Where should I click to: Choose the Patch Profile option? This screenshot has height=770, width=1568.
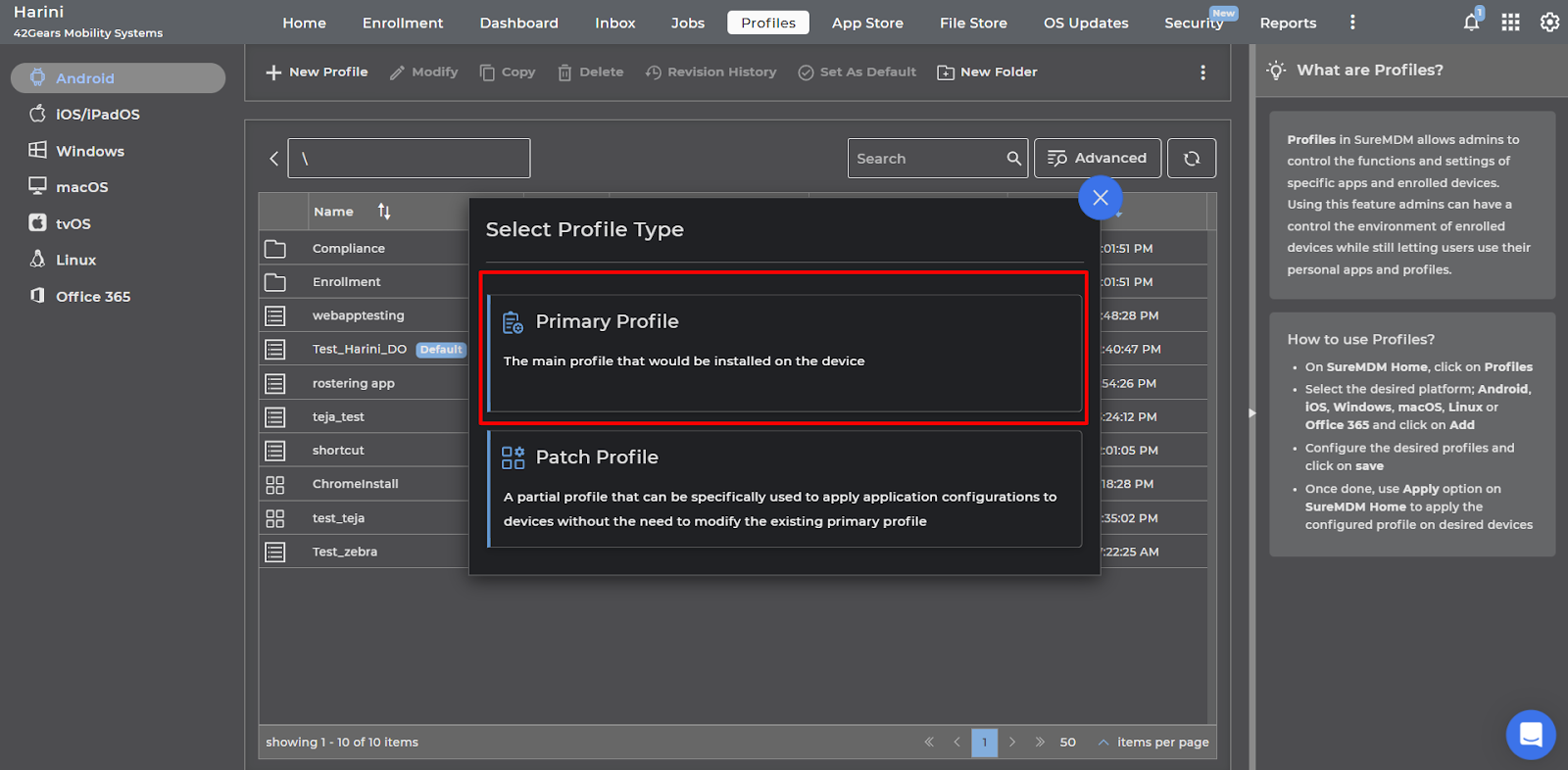784,489
